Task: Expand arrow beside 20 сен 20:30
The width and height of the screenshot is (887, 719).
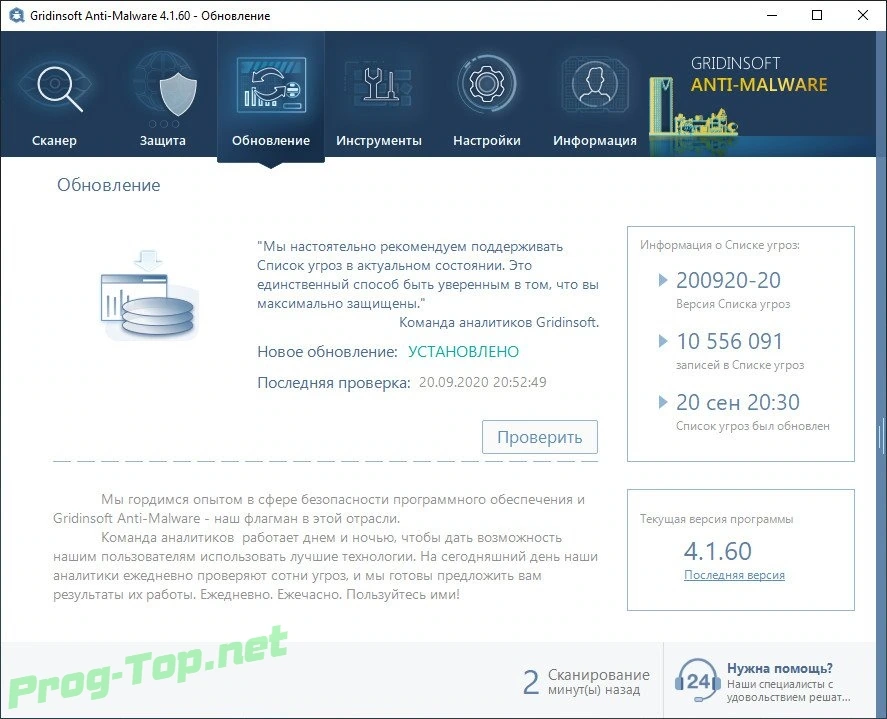Action: [x=663, y=402]
